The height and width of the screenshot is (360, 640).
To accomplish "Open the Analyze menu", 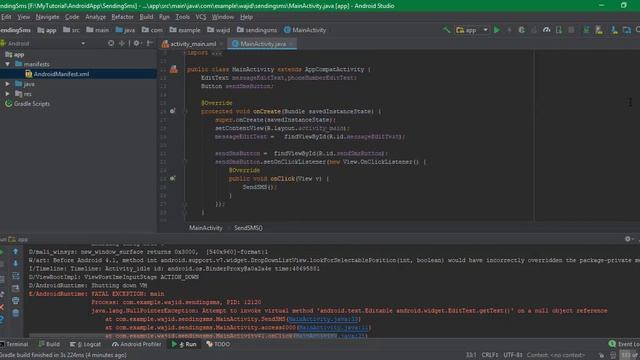I will click(x=96, y=17).
